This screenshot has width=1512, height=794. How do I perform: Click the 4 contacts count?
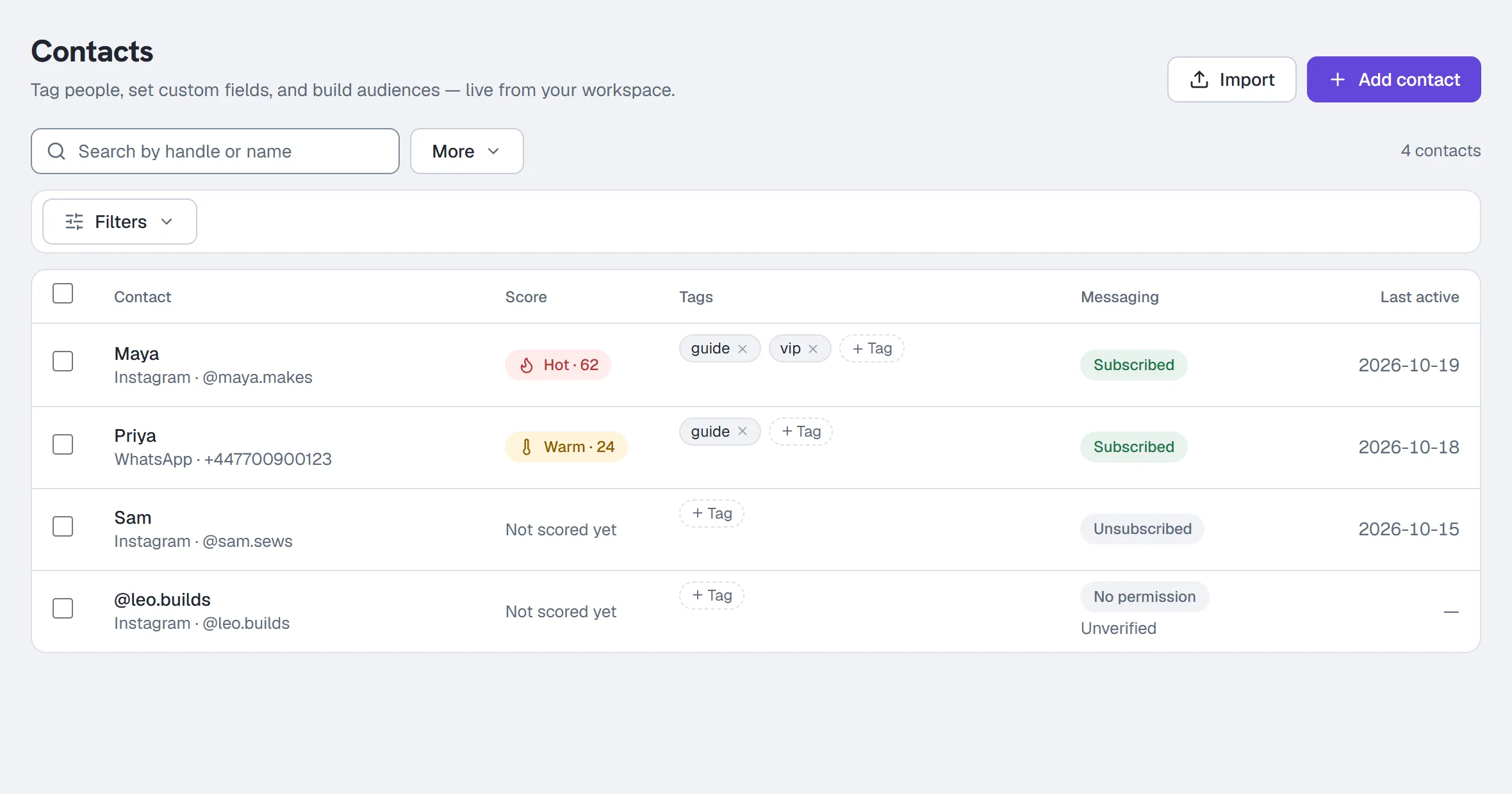point(1441,150)
